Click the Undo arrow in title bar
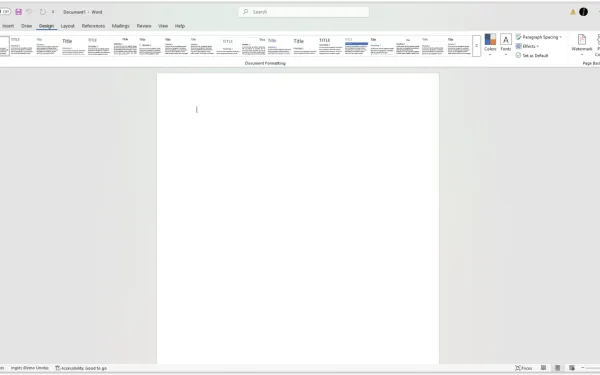This screenshot has height=375, width=600. (x=29, y=12)
